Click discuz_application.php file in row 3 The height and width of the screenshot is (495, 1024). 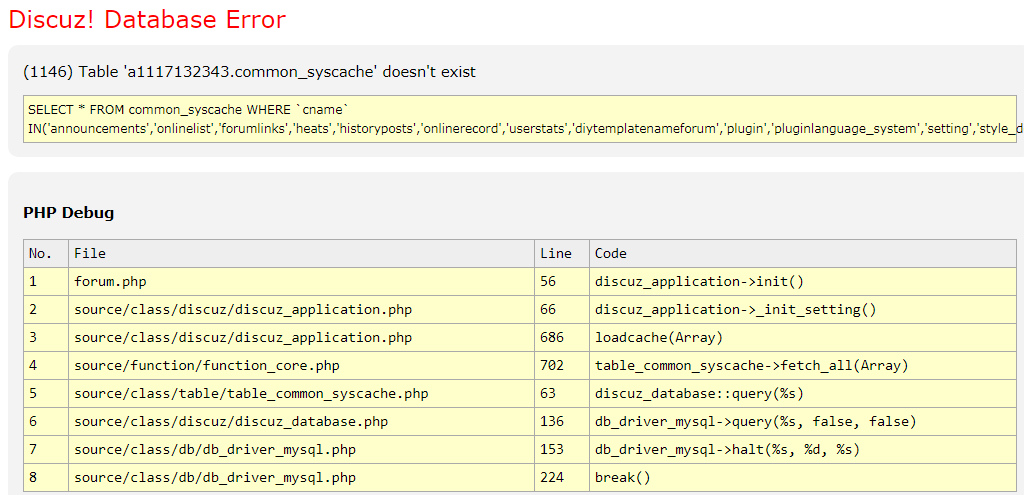point(301,338)
